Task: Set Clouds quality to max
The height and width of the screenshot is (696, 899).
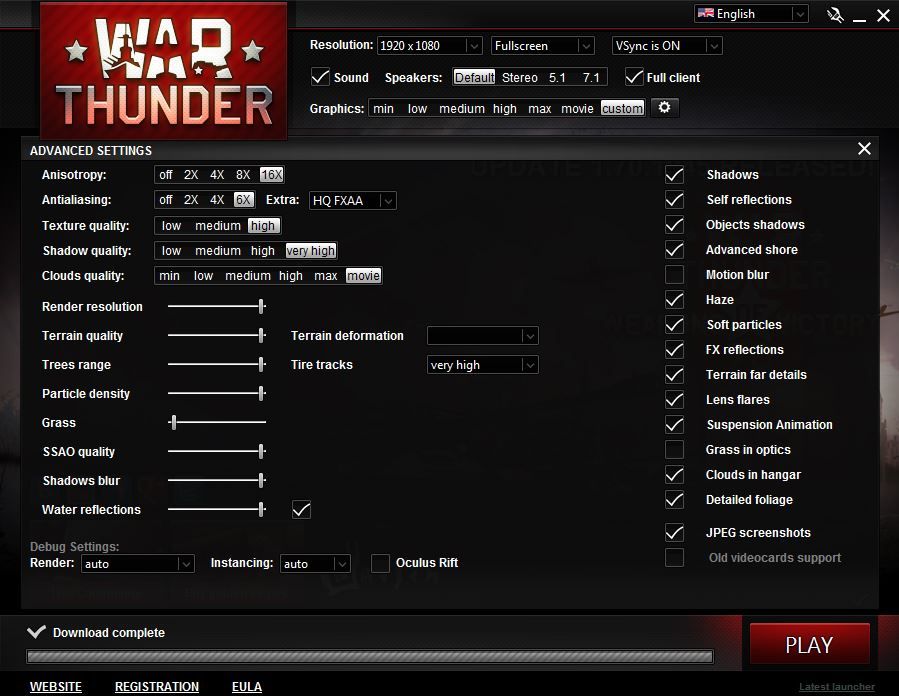Action: coord(326,276)
